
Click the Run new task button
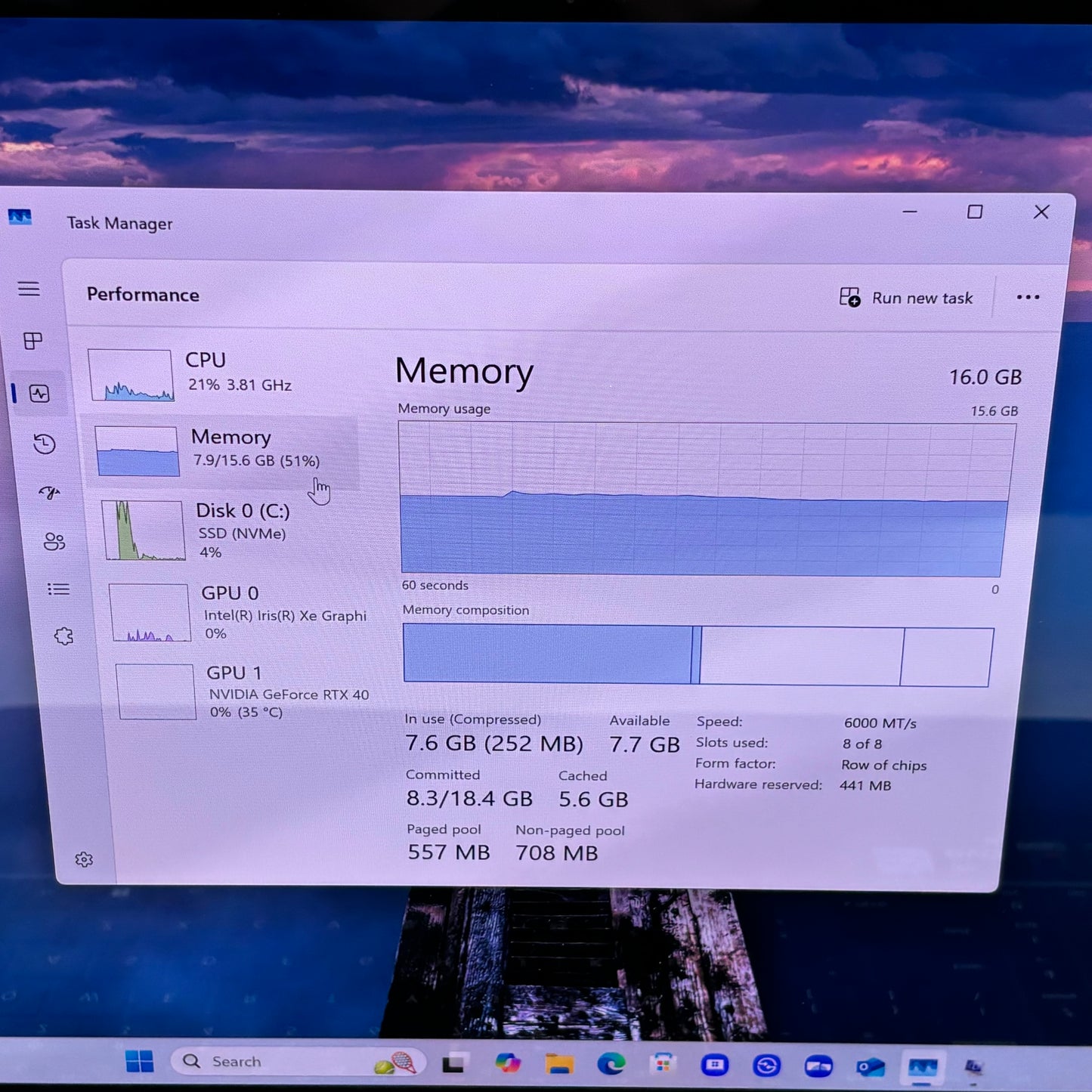(907, 297)
